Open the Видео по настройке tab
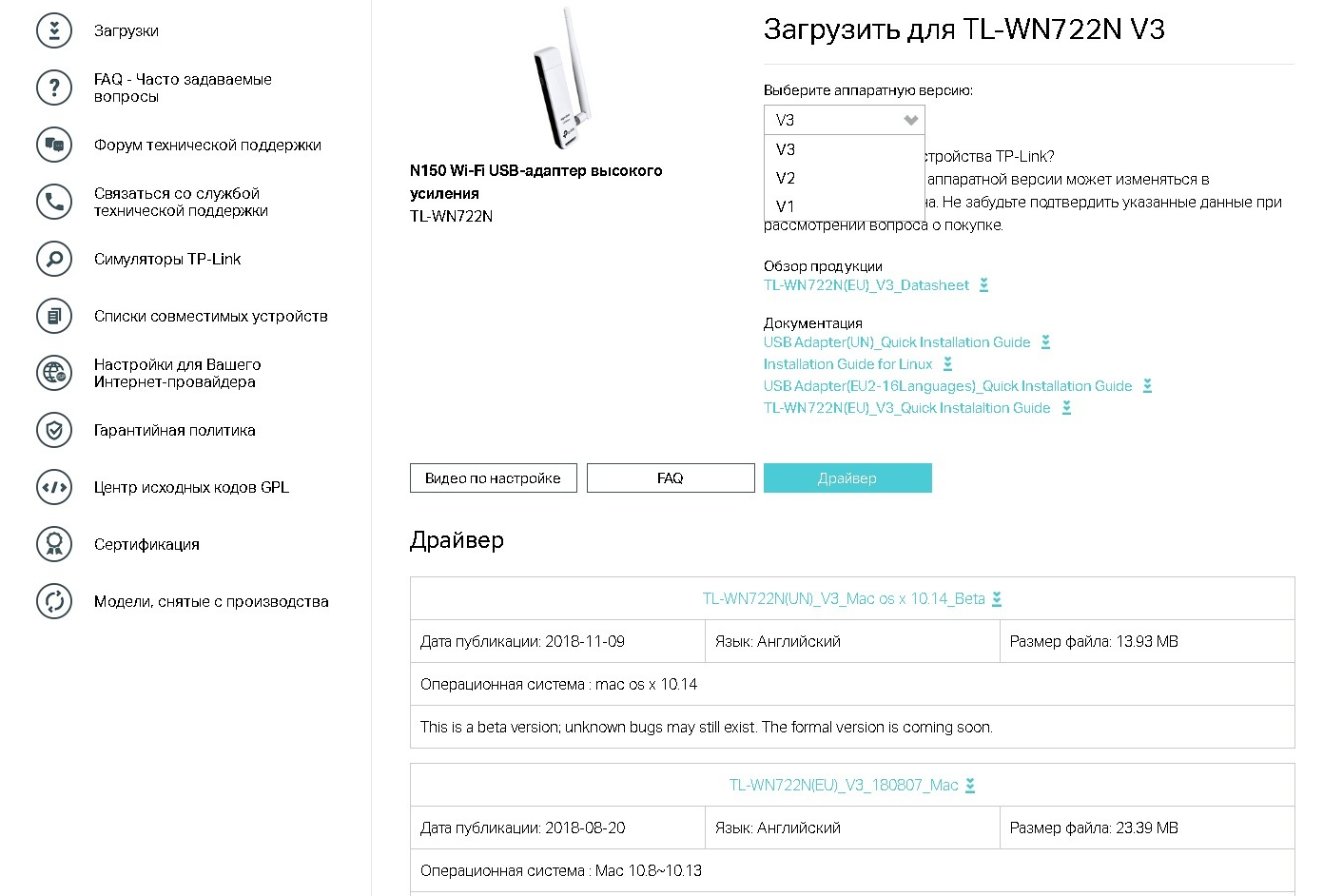The height and width of the screenshot is (896, 1343). tap(493, 478)
